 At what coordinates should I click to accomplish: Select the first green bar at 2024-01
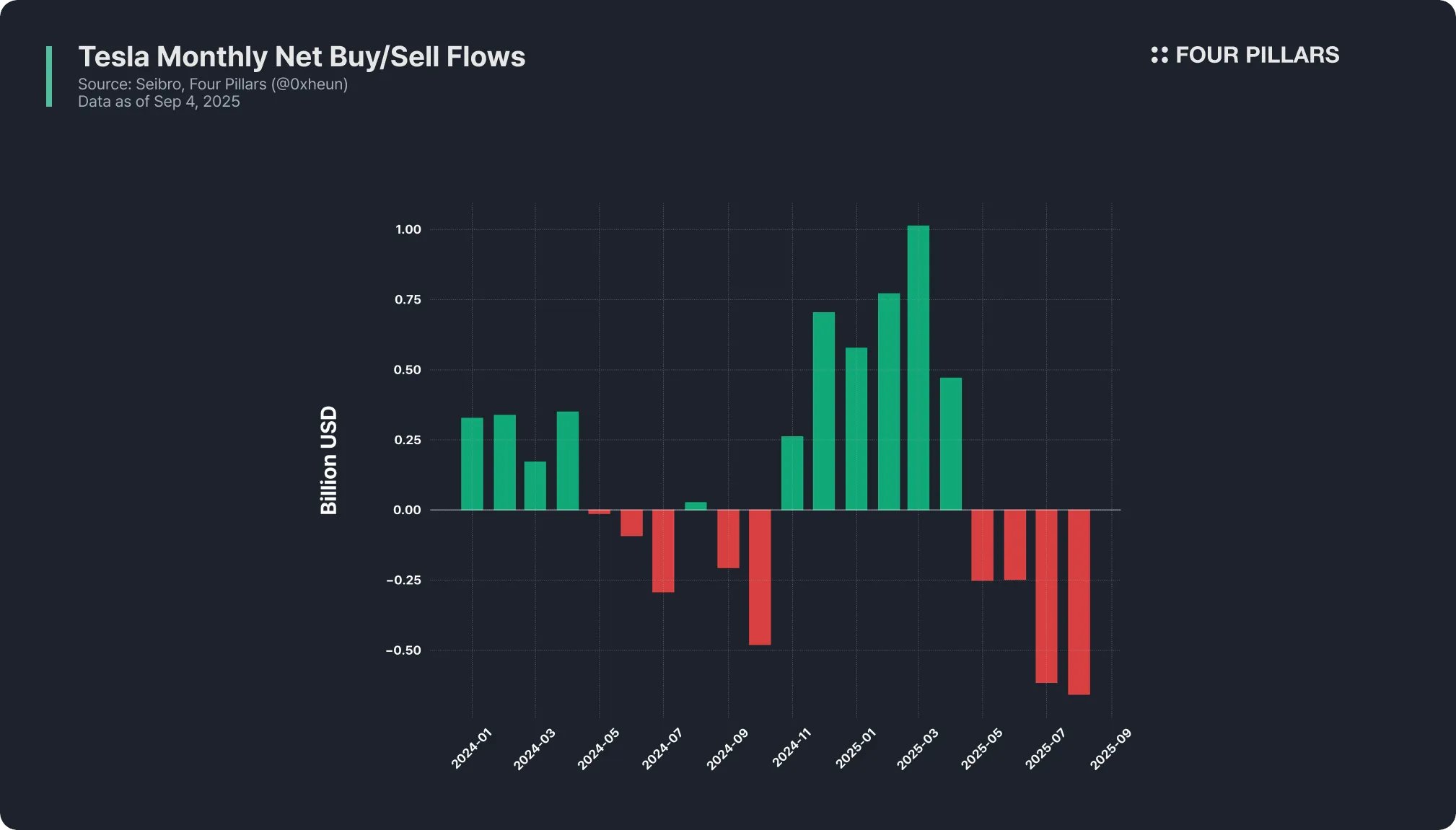point(472,464)
